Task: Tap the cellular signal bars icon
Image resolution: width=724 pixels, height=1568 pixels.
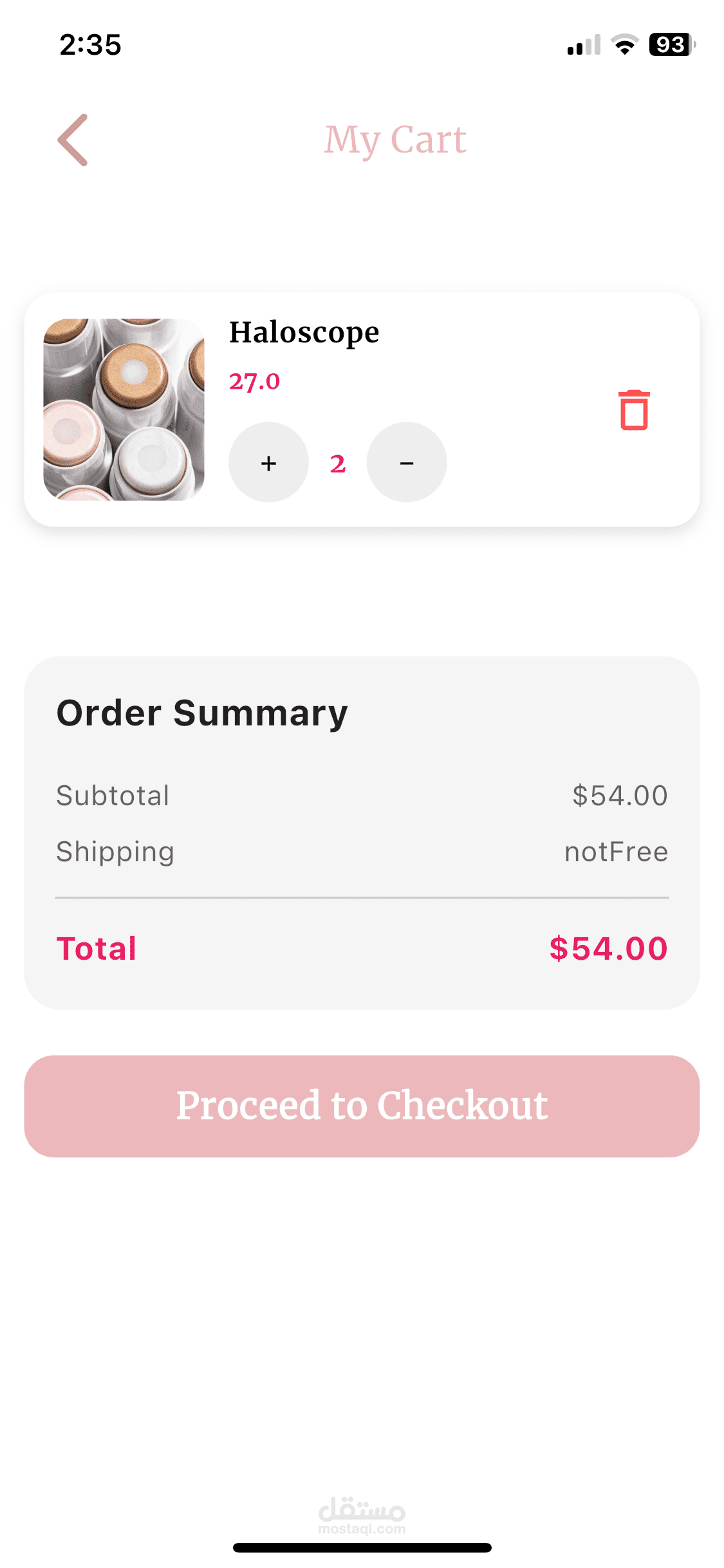Action: click(584, 44)
